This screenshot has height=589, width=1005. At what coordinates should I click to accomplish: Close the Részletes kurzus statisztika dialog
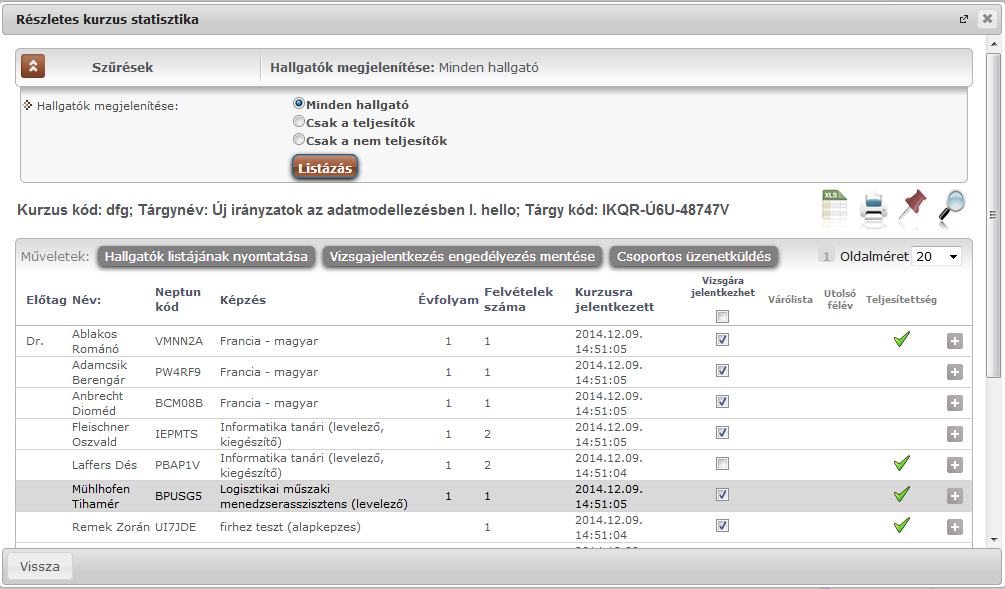tap(987, 19)
